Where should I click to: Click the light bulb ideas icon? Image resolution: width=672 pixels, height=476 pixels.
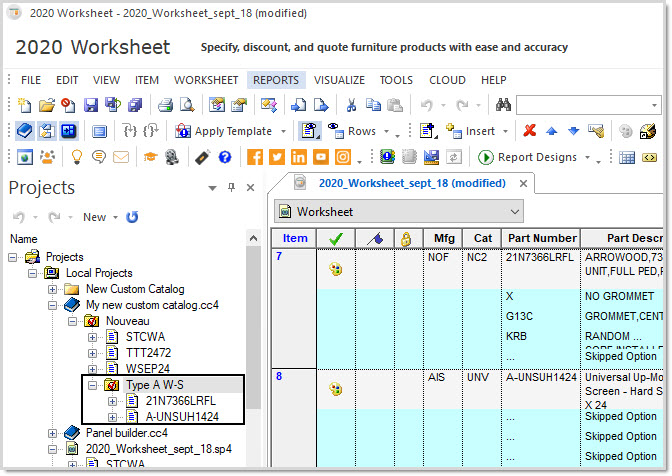coord(77,157)
